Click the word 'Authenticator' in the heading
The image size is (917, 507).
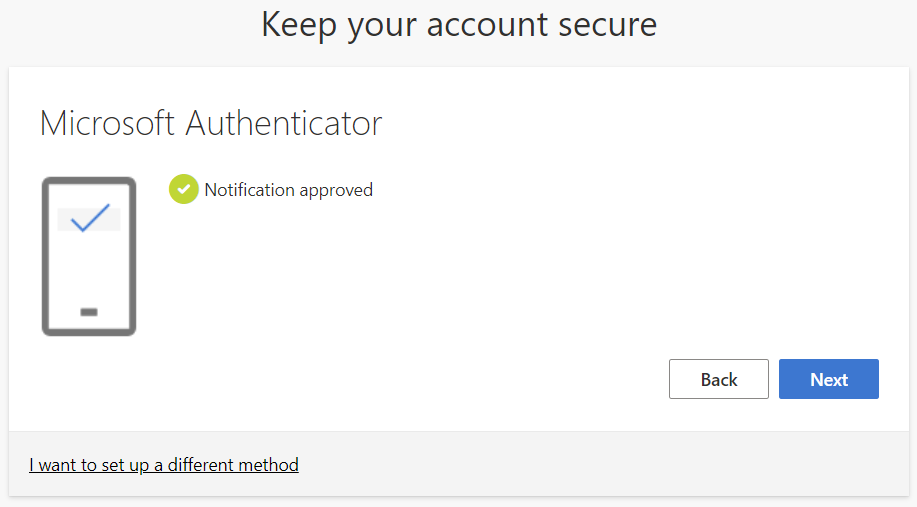point(284,123)
